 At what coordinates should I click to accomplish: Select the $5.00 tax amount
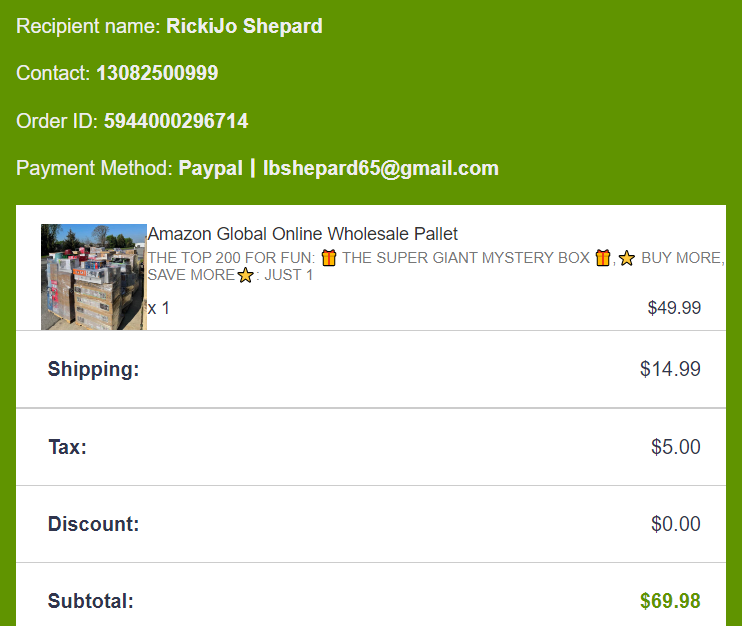pos(675,447)
